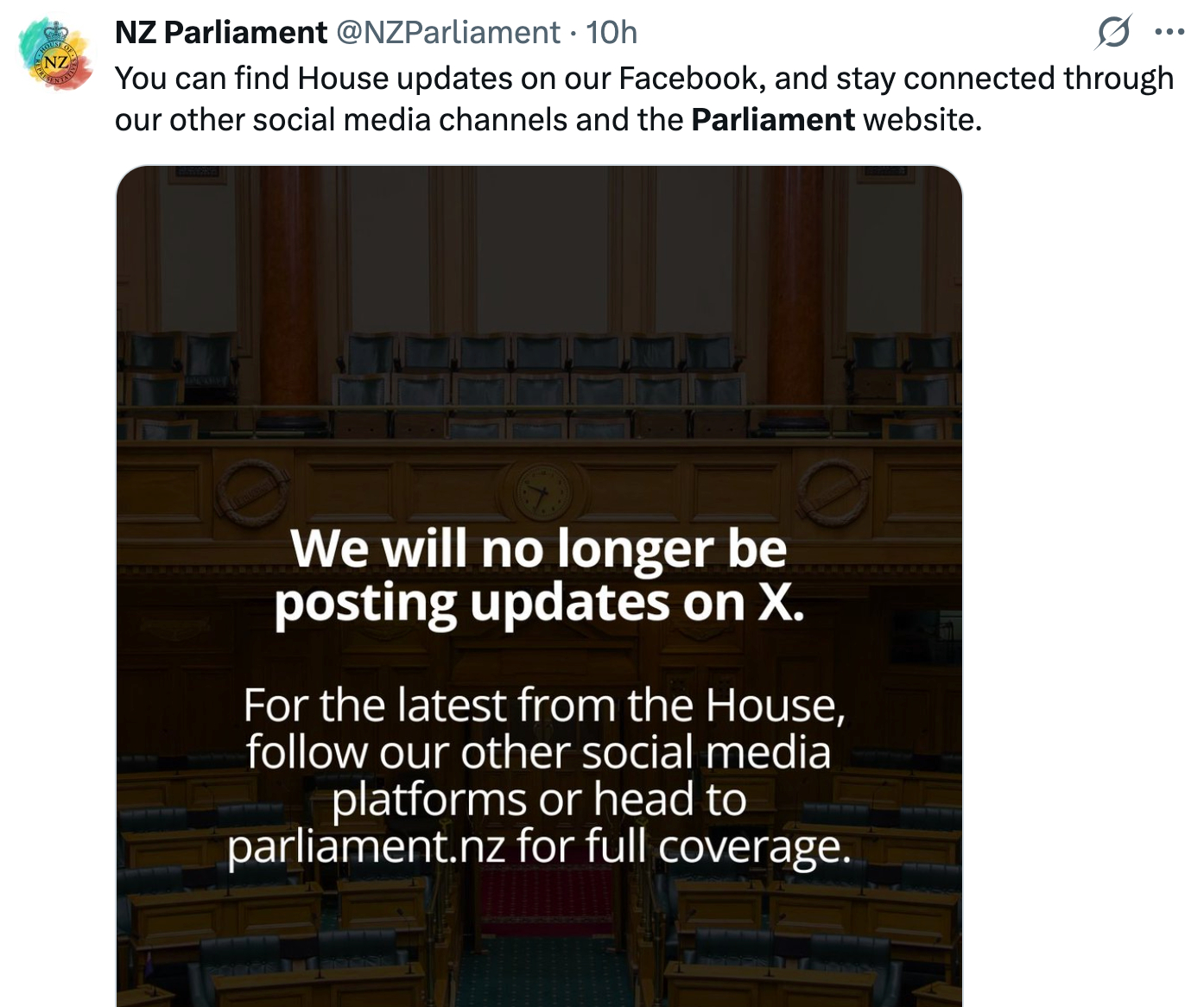The width and height of the screenshot is (1204, 1007).
Task: Open the @NZParliament handle link
Action: point(448,33)
